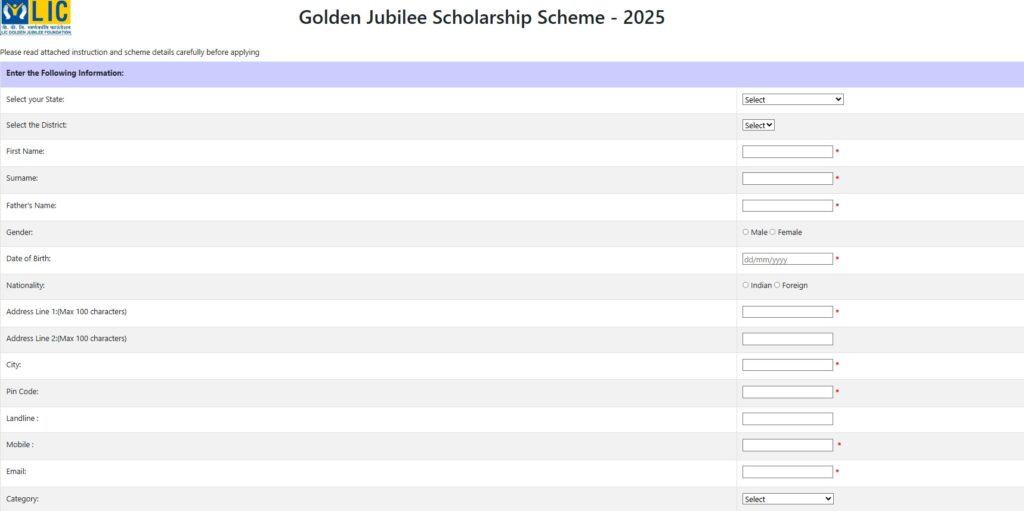Screen dimensions: 1024x511
Task: Choose Foreign nationality option
Action: [x=777, y=285]
